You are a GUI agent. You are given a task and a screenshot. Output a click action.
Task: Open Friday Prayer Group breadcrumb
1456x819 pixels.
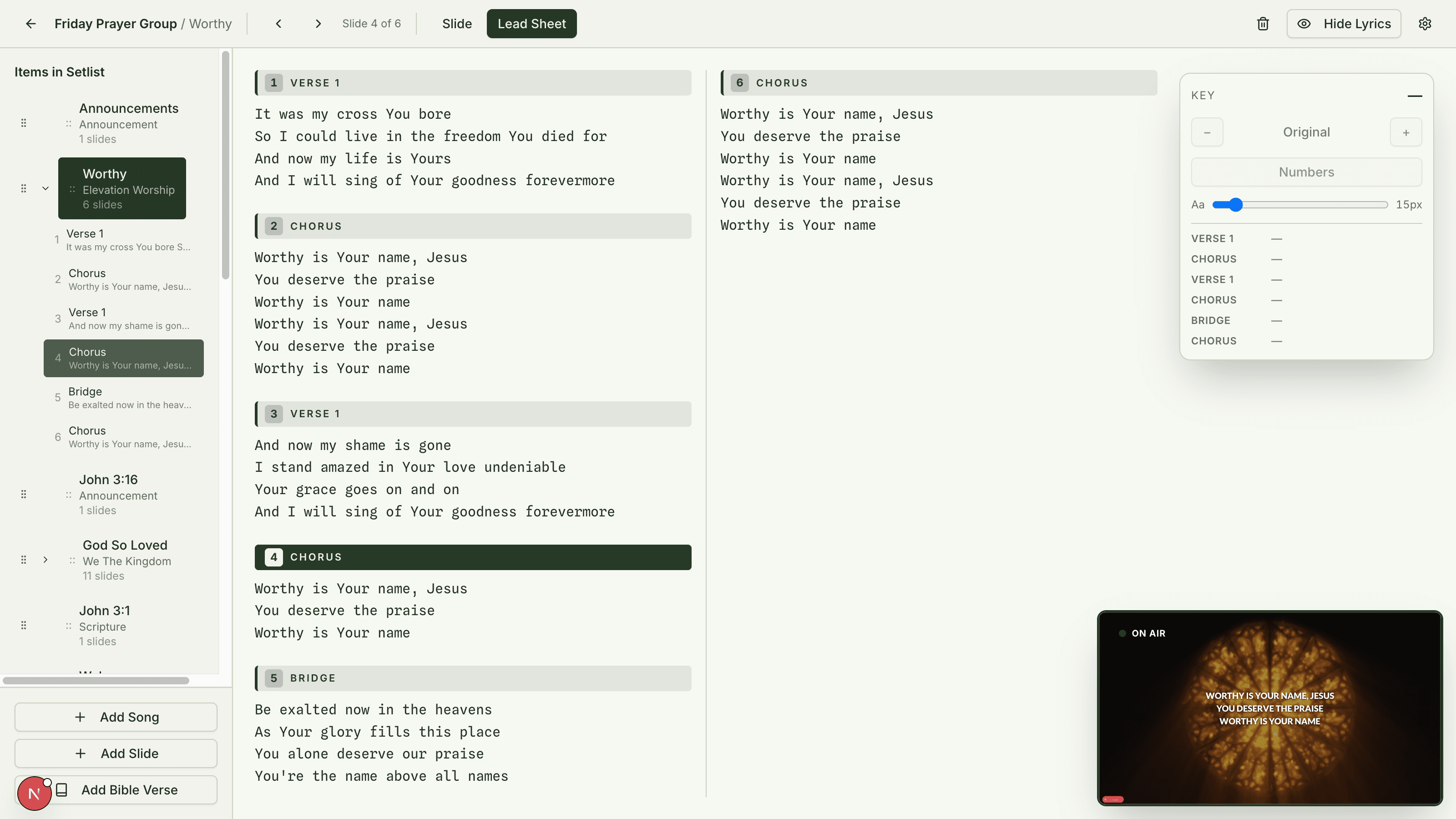click(115, 24)
